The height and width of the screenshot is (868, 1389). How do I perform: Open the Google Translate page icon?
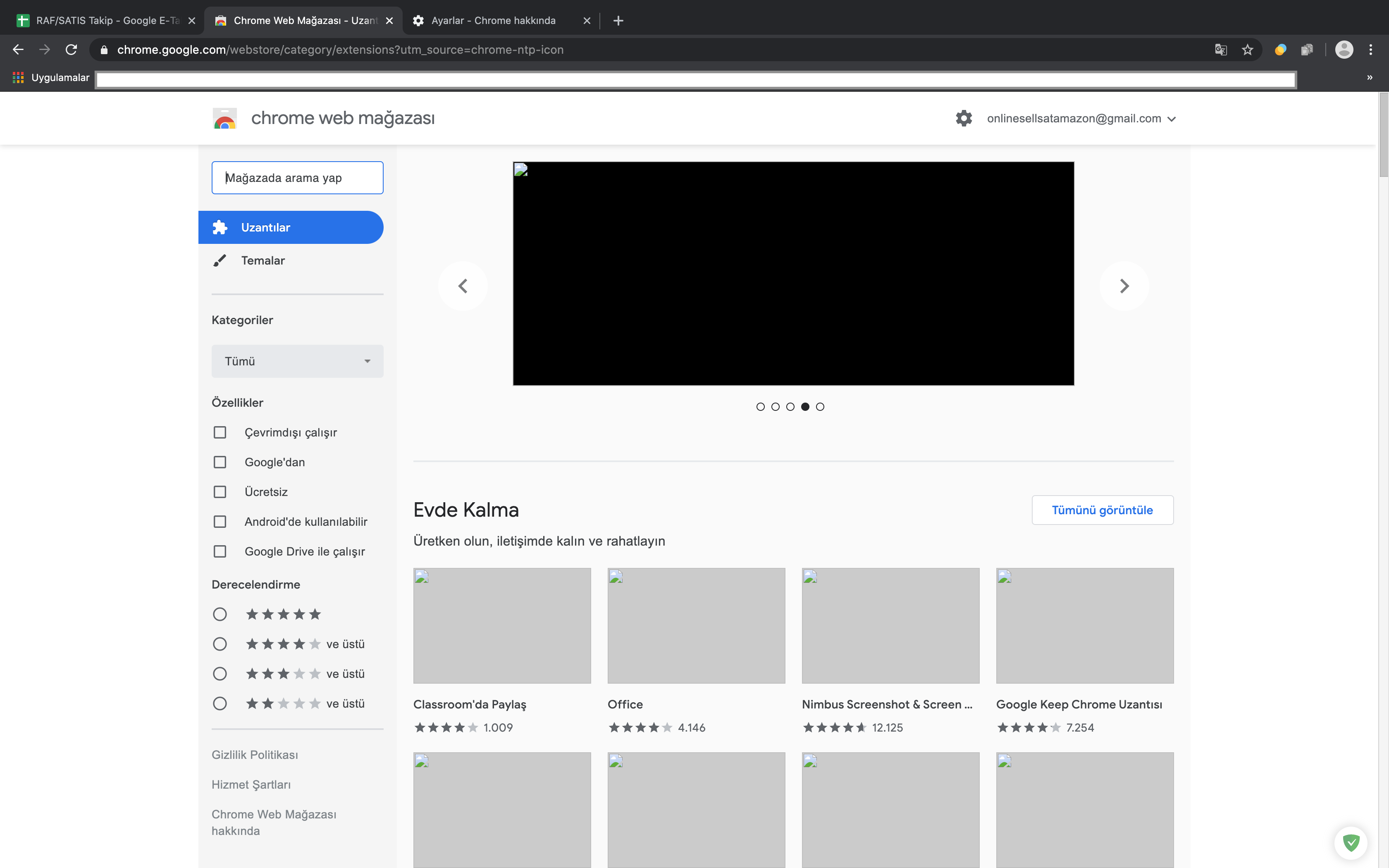point(1221,50)
